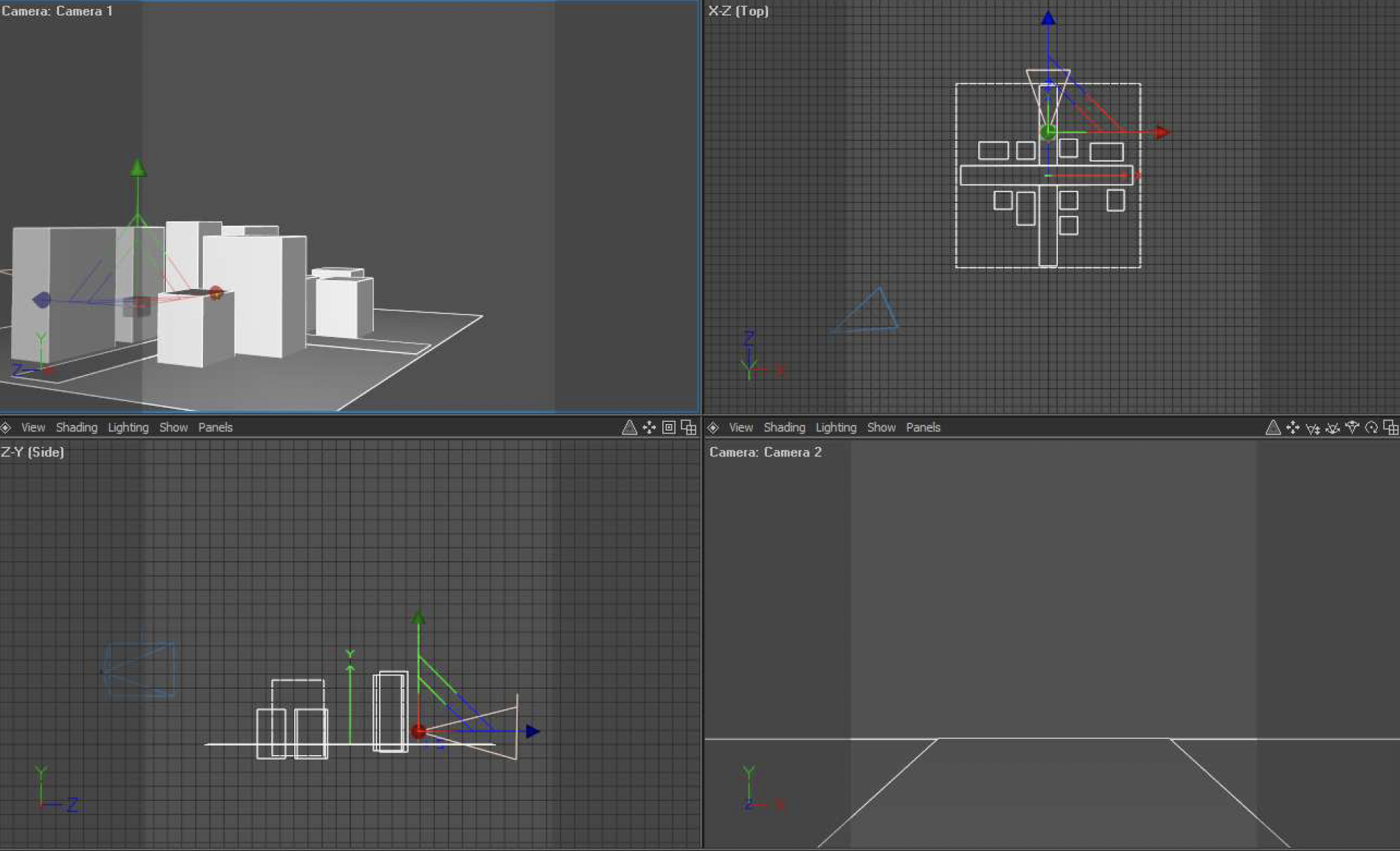Open the Show dropdown in Camera 2 viewport
This screenshot has width=1400, height=851.
coord(881,428)
